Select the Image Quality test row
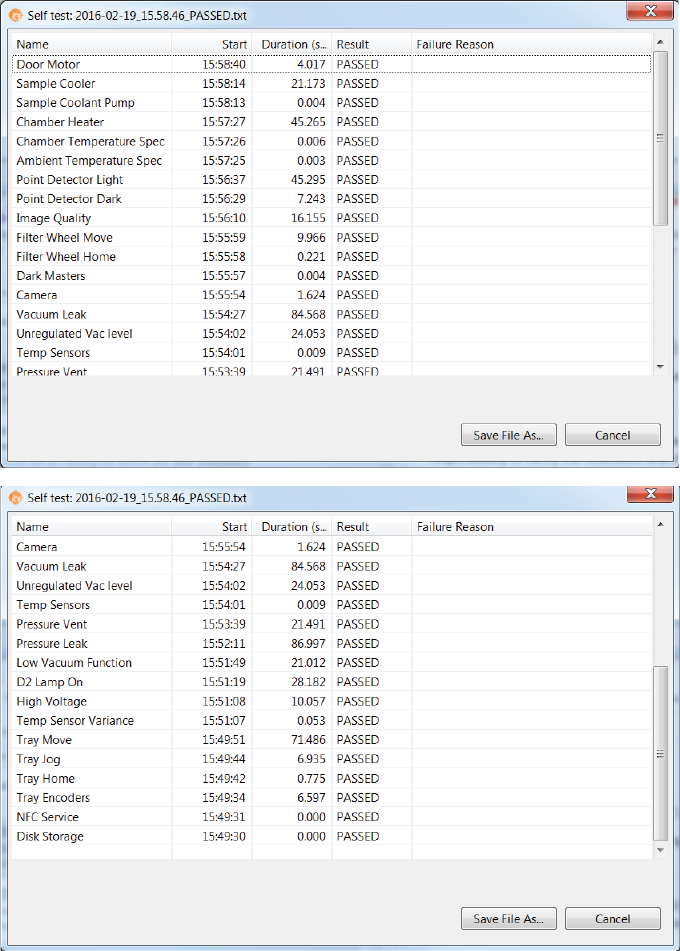Screen dimensions: 680x951 coord(331,218)
